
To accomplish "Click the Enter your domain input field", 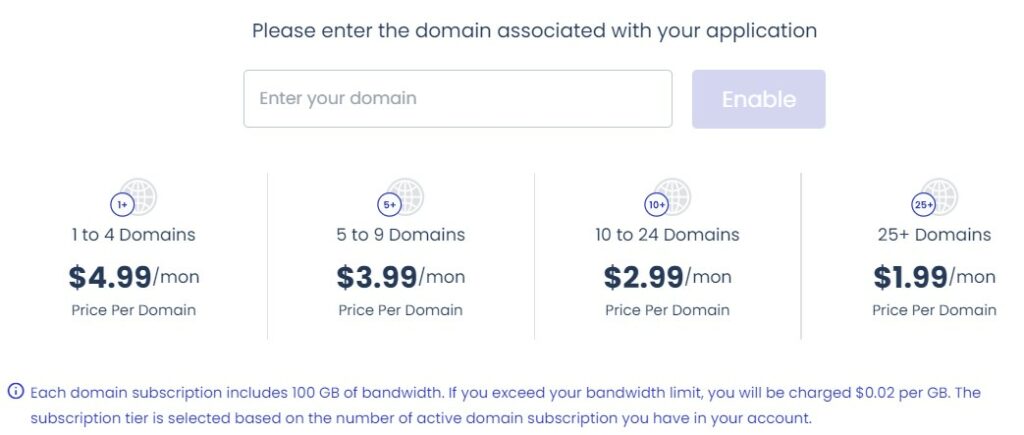I will tap(458, 99).
